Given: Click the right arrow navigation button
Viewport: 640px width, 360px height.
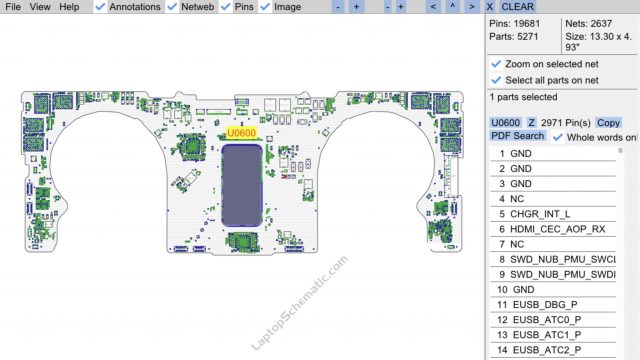Looking at the screenshot, I should pos(472,7).
